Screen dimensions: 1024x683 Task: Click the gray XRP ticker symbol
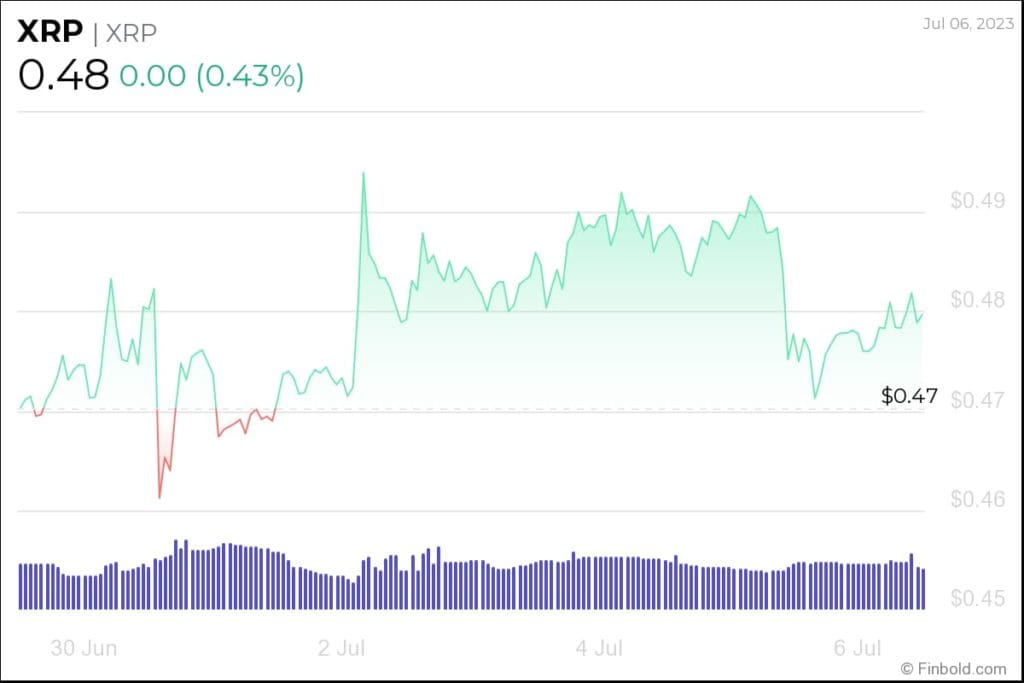pyautogui.click(x=133, y=32)
